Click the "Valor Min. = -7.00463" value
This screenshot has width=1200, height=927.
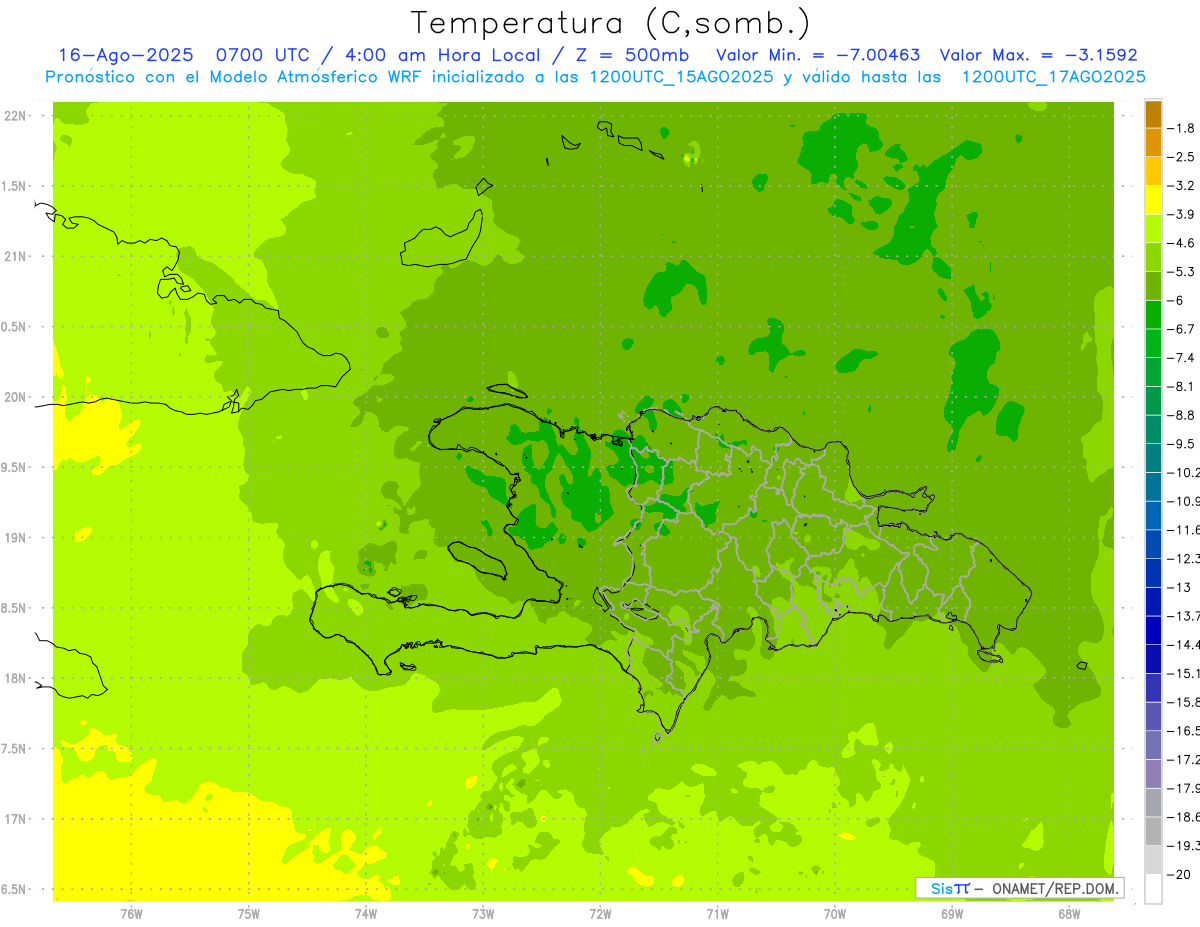[818, 55]
